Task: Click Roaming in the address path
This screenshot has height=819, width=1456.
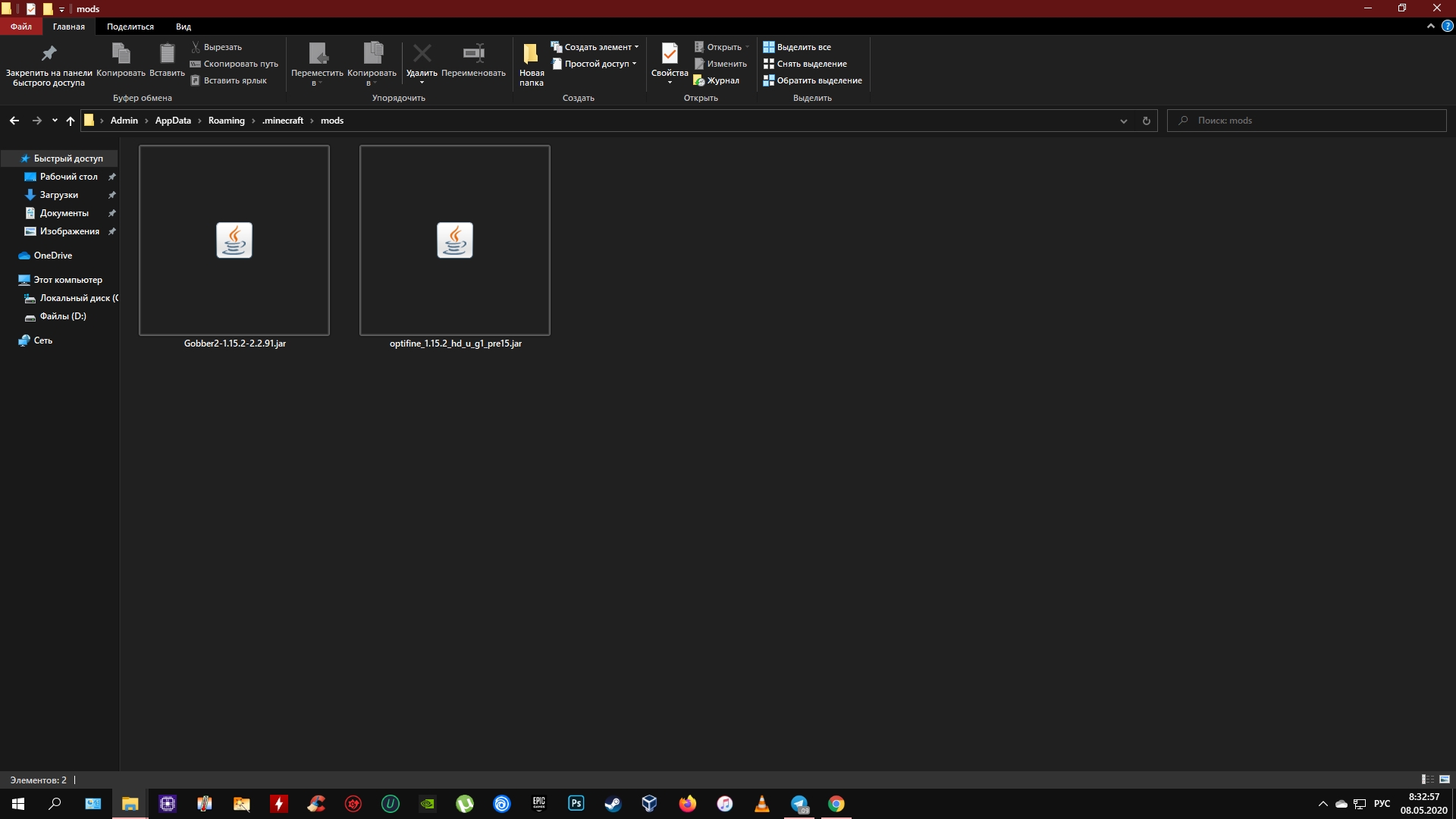Action: (227, 121)
